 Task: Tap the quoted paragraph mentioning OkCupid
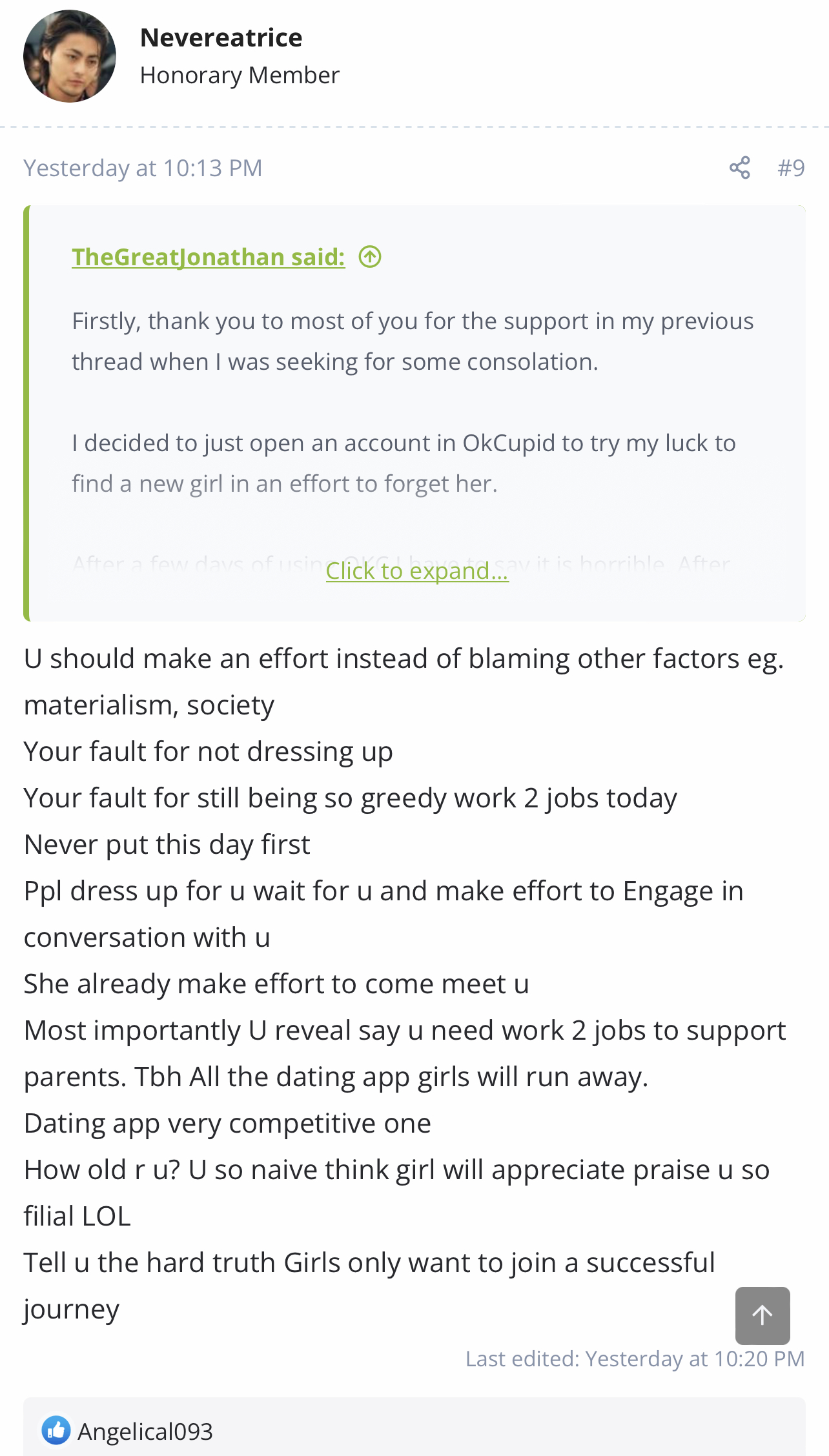[404, 463]
